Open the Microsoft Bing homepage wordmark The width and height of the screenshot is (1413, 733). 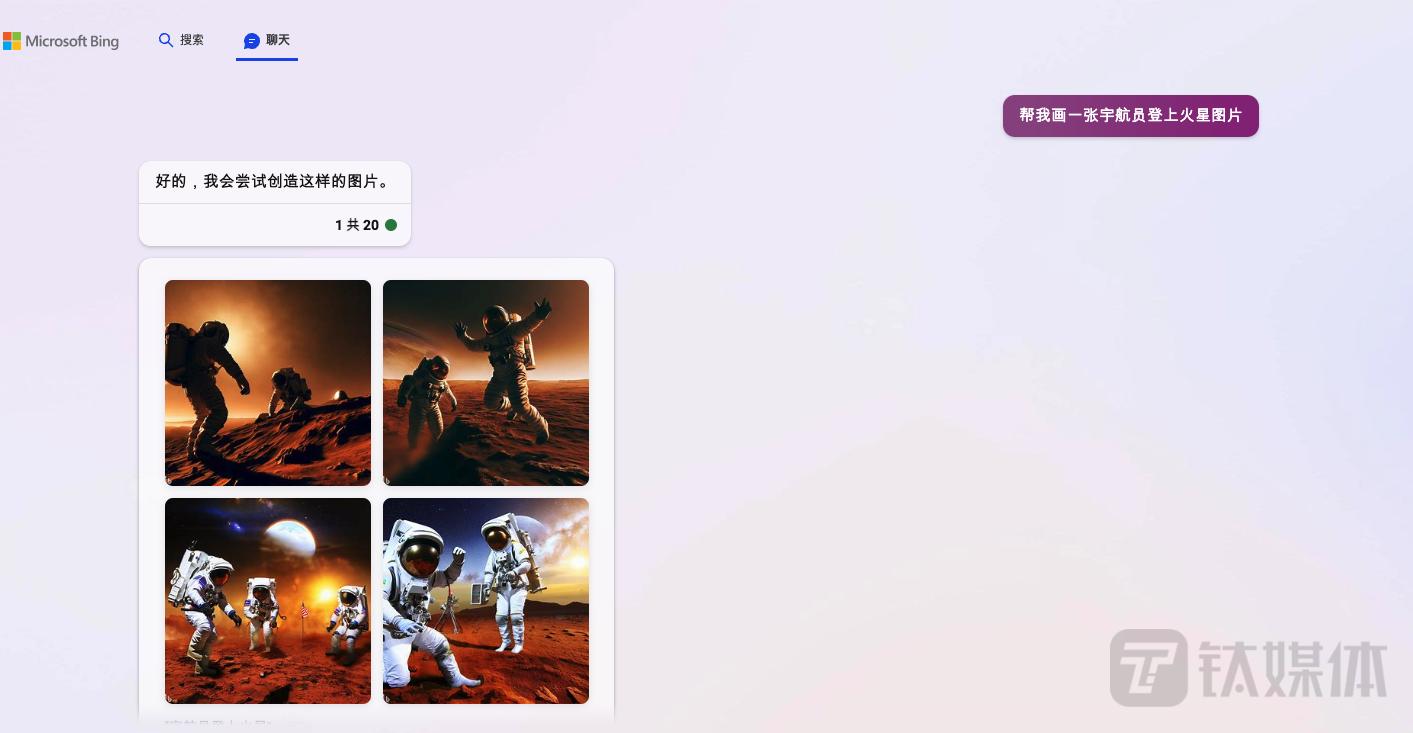[72, 41]
